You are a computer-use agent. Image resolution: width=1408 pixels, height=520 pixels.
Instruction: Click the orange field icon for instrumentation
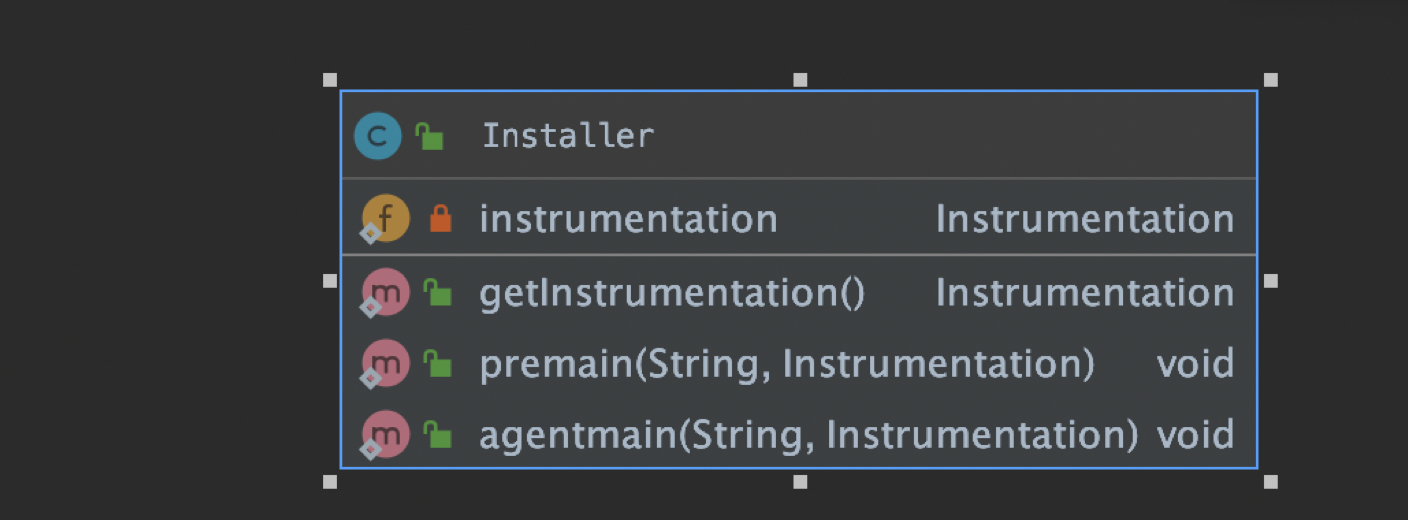pos(385,218)
